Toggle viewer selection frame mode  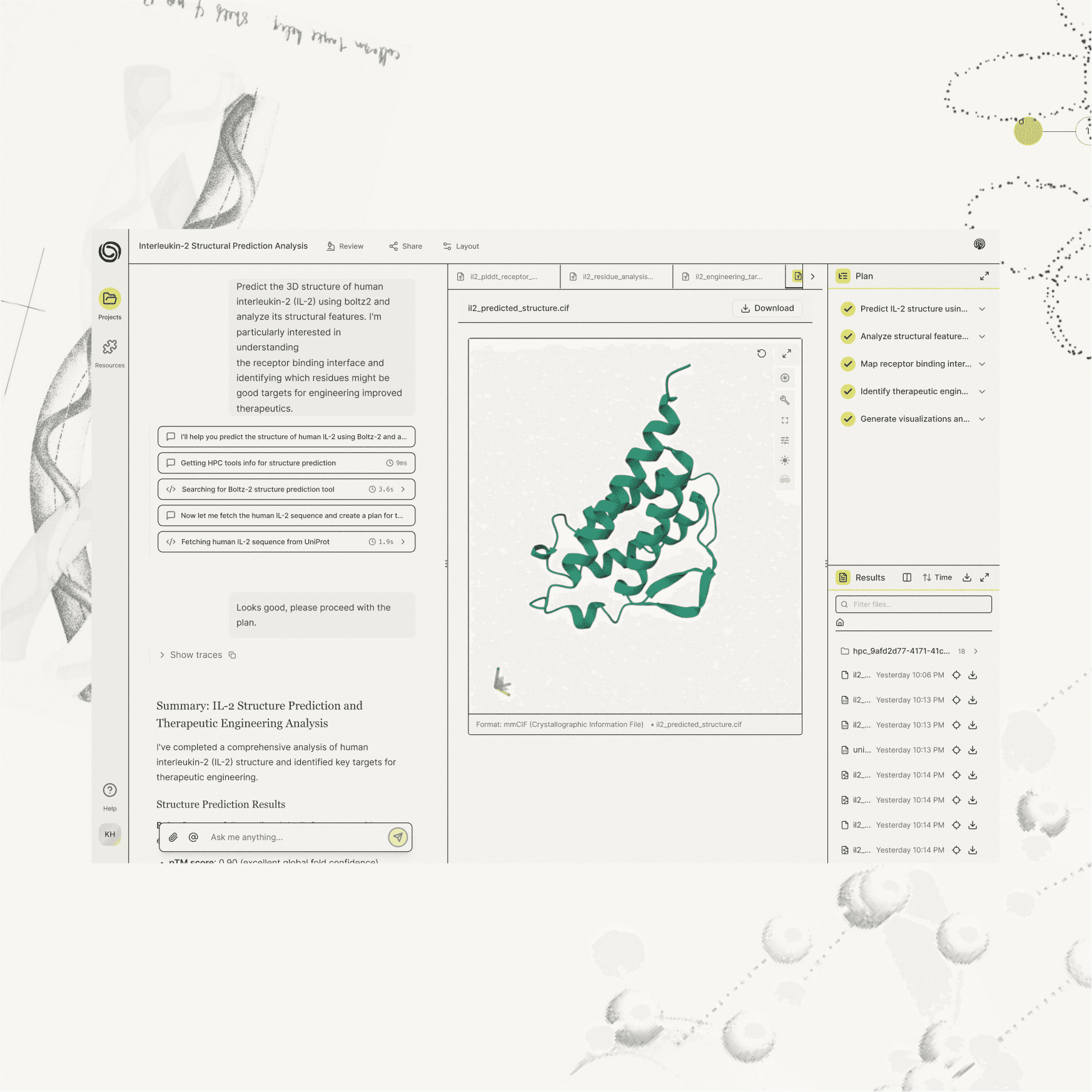pyautogui.click(x=785, y=420)
